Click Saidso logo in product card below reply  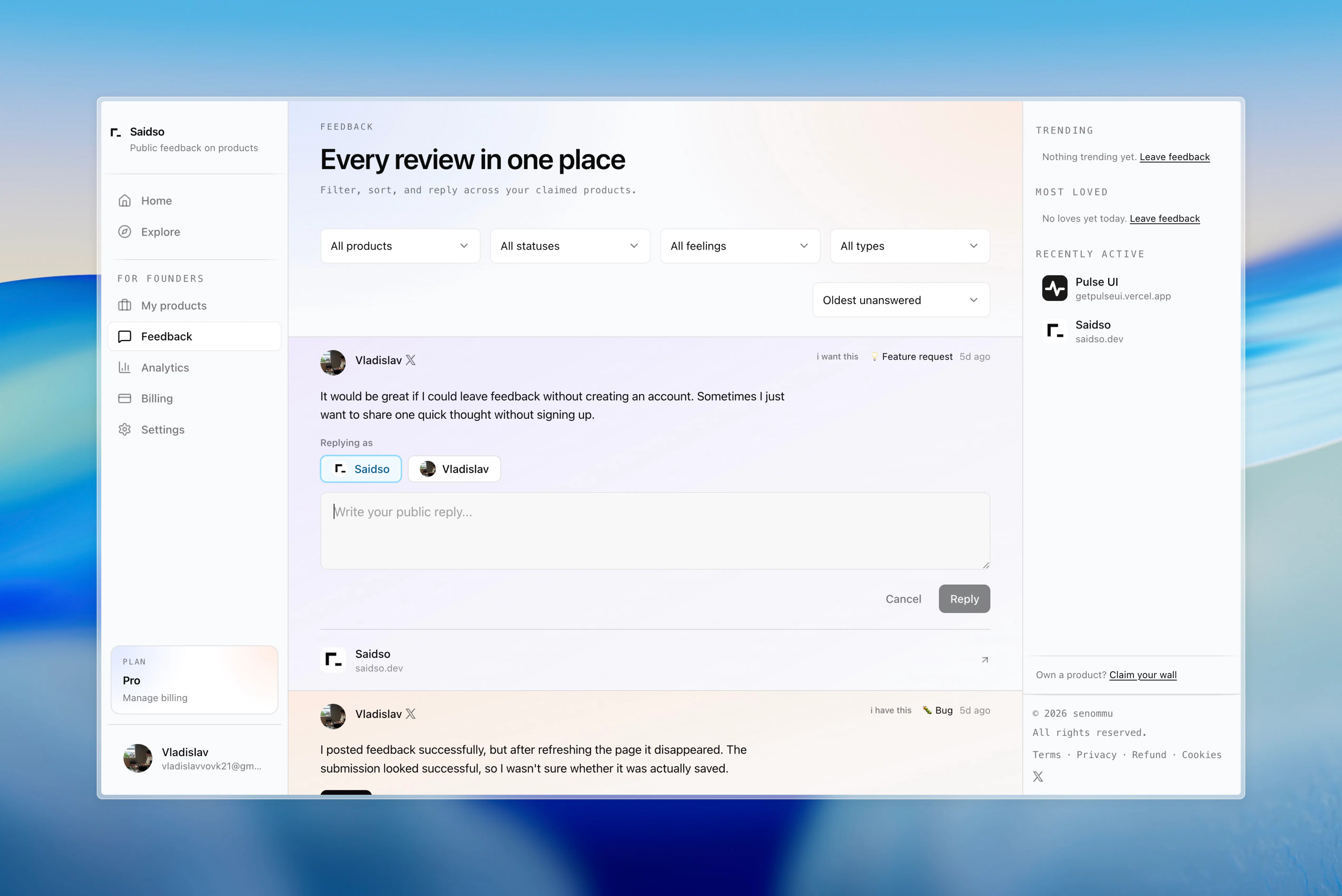(x=333, y=660)
